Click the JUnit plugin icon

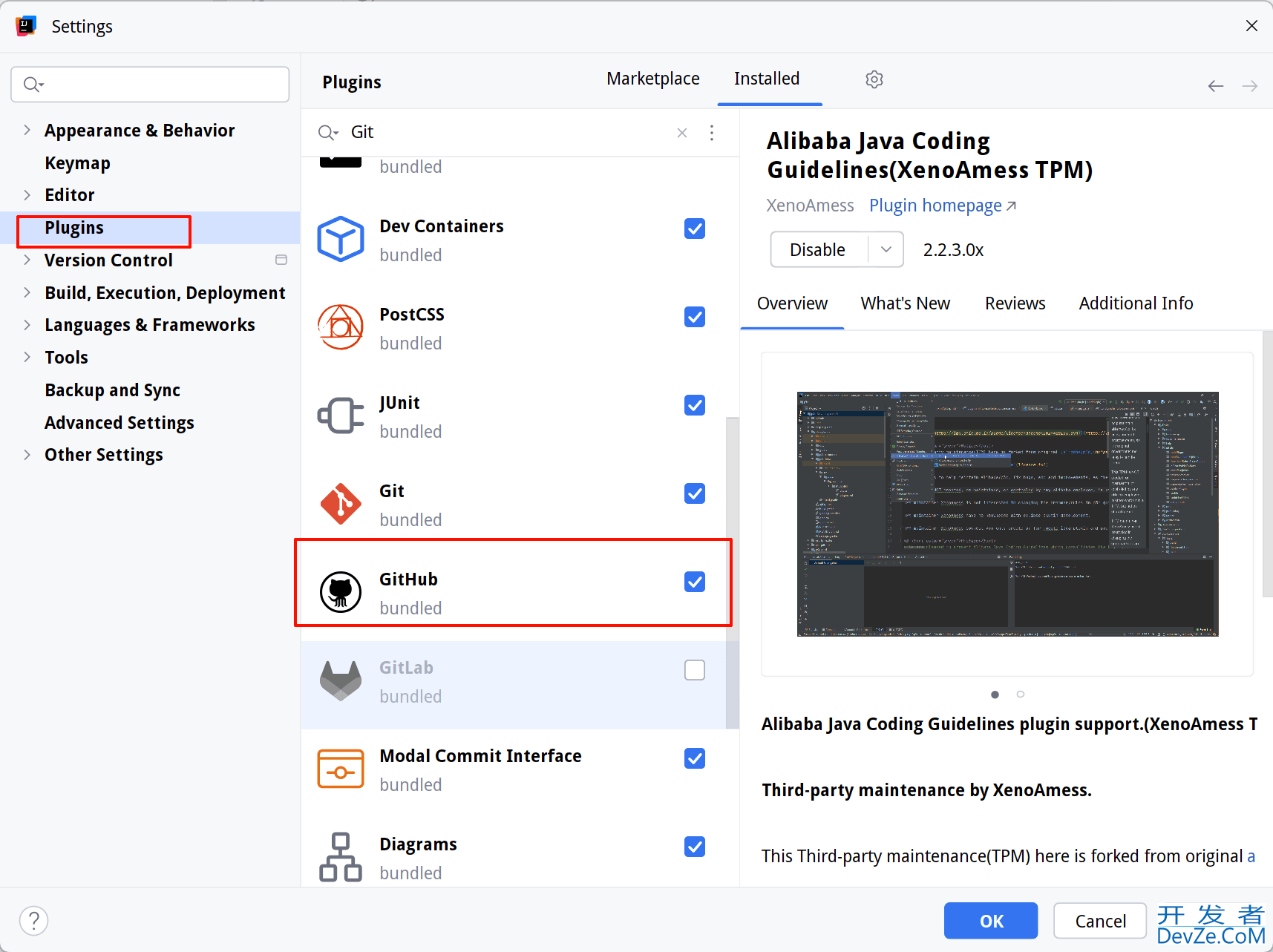341,416
